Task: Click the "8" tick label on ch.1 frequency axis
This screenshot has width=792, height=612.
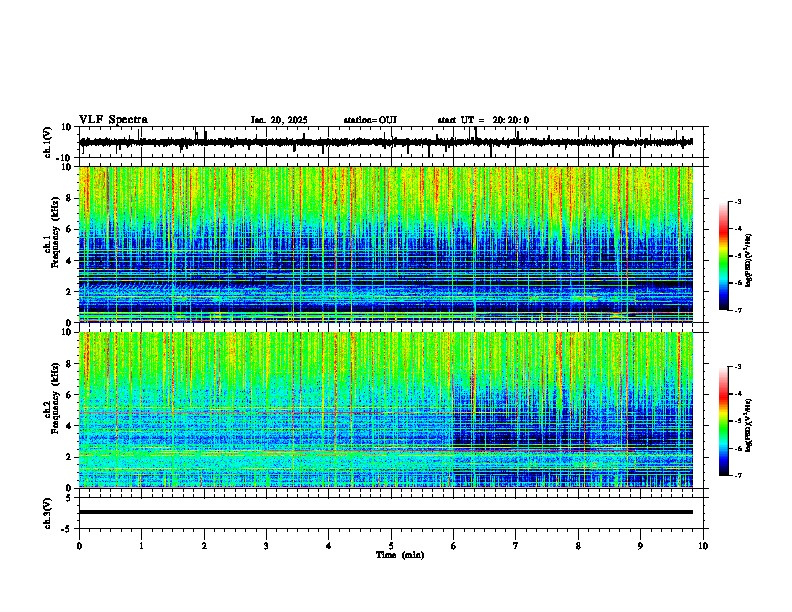Action: tap(70, 198)
